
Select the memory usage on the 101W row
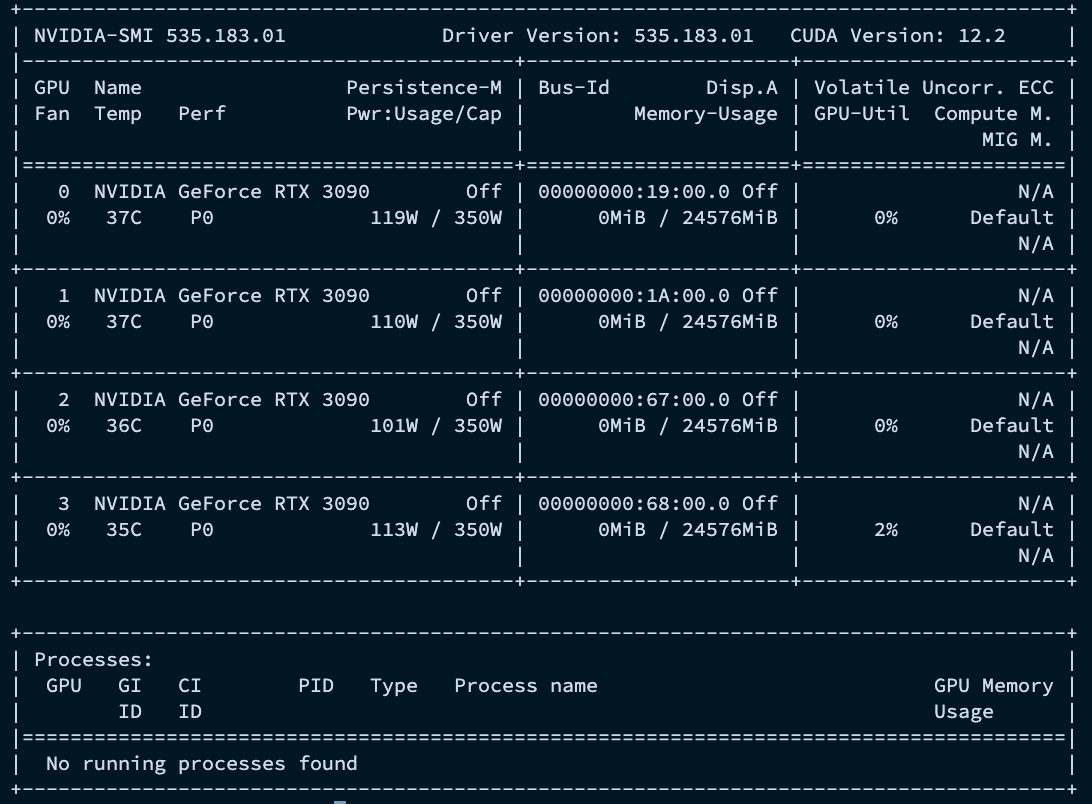[687, 425]
